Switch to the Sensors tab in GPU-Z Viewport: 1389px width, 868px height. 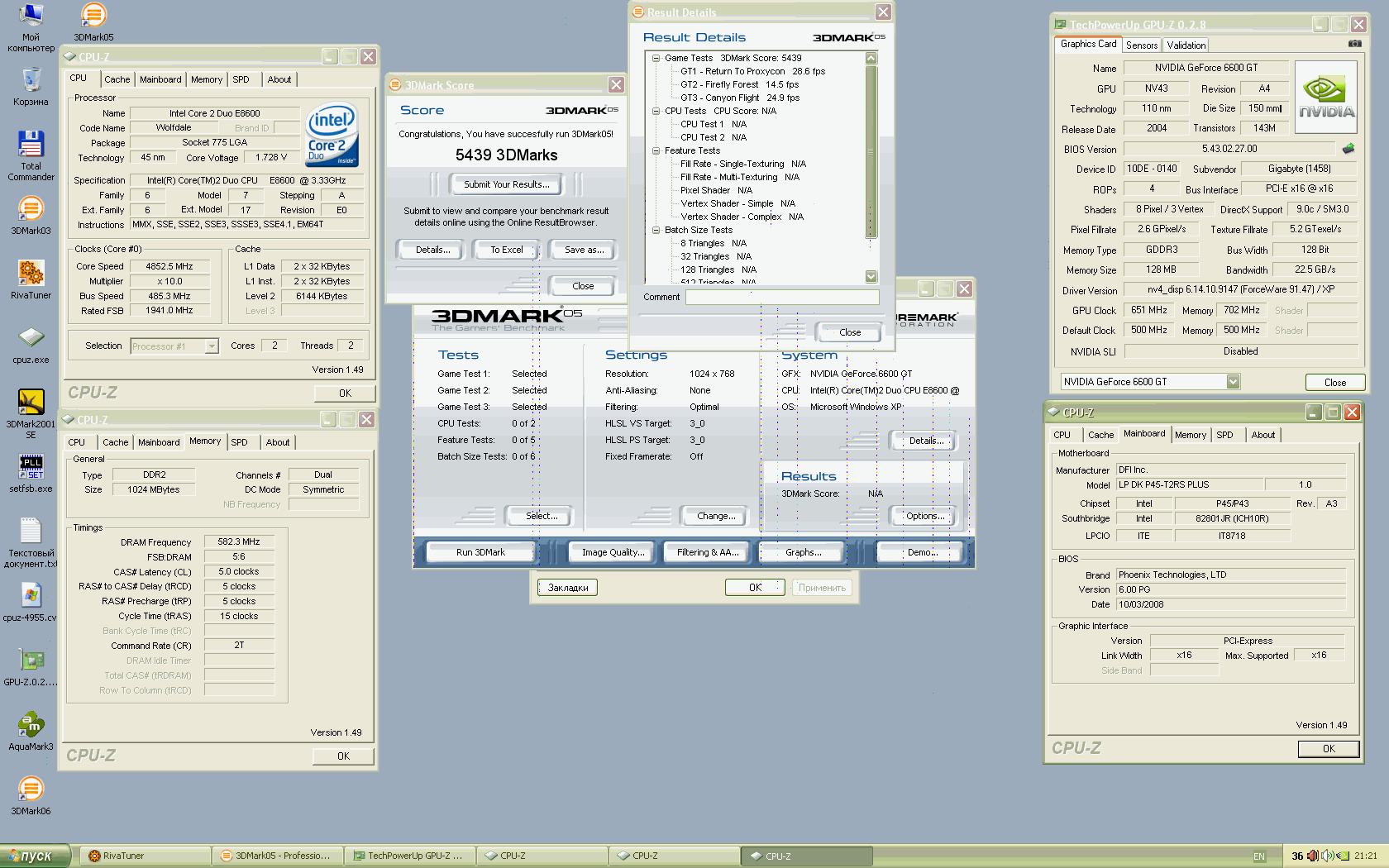1142,45
